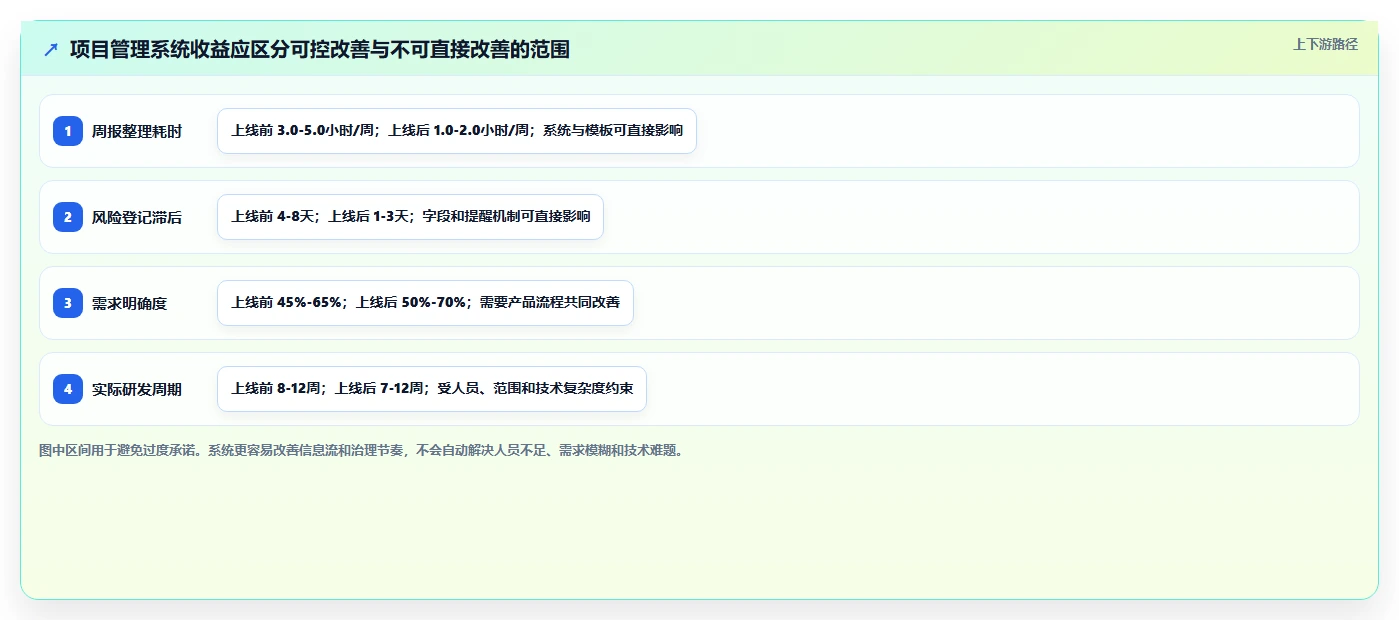Screen dimensions: 1399x620
Task: Click the 风险登记滞后 row label
Action: (x=137, y=217)
